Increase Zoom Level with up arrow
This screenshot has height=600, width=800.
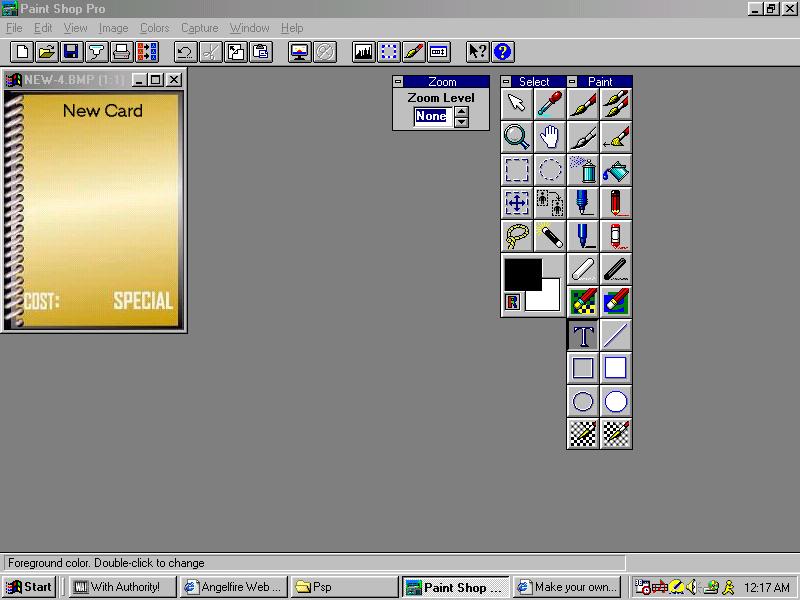click(461, 110)
